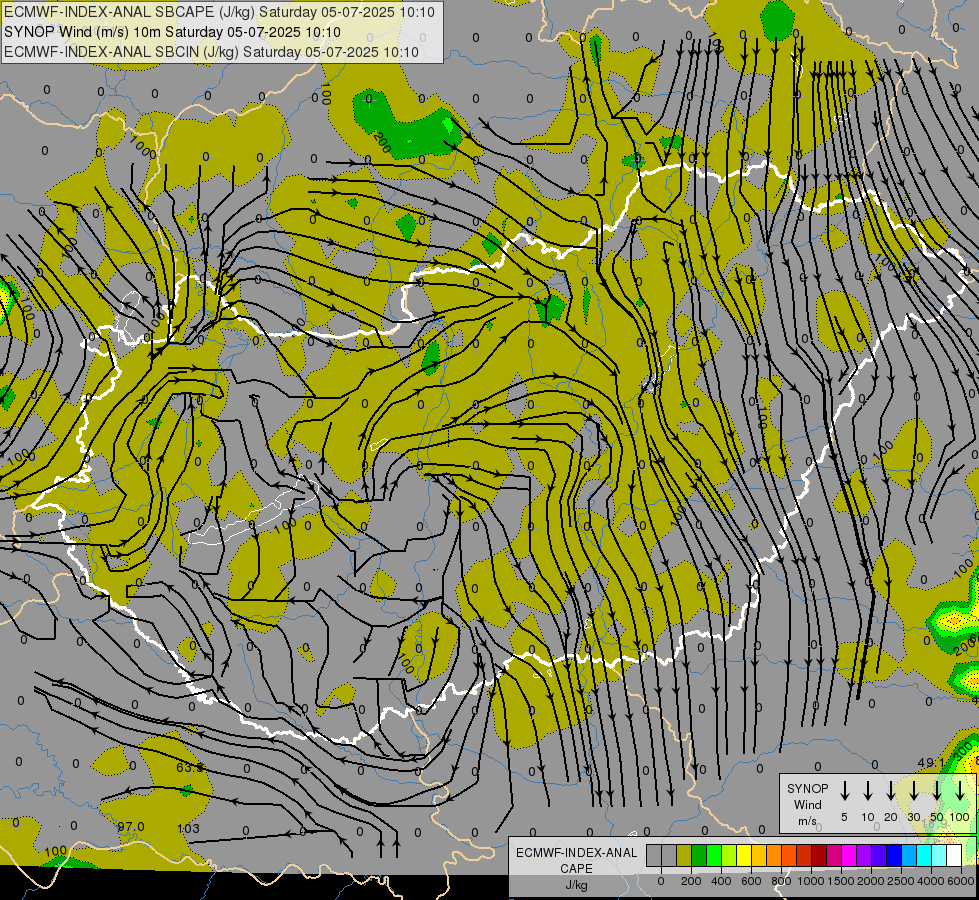Image resolution: width=979 pixels, height=900 pixels.
Task: Click the 'ECMWF-INDEX-ANAL CAPE' legend label
Action: click(x=576, y=860)
